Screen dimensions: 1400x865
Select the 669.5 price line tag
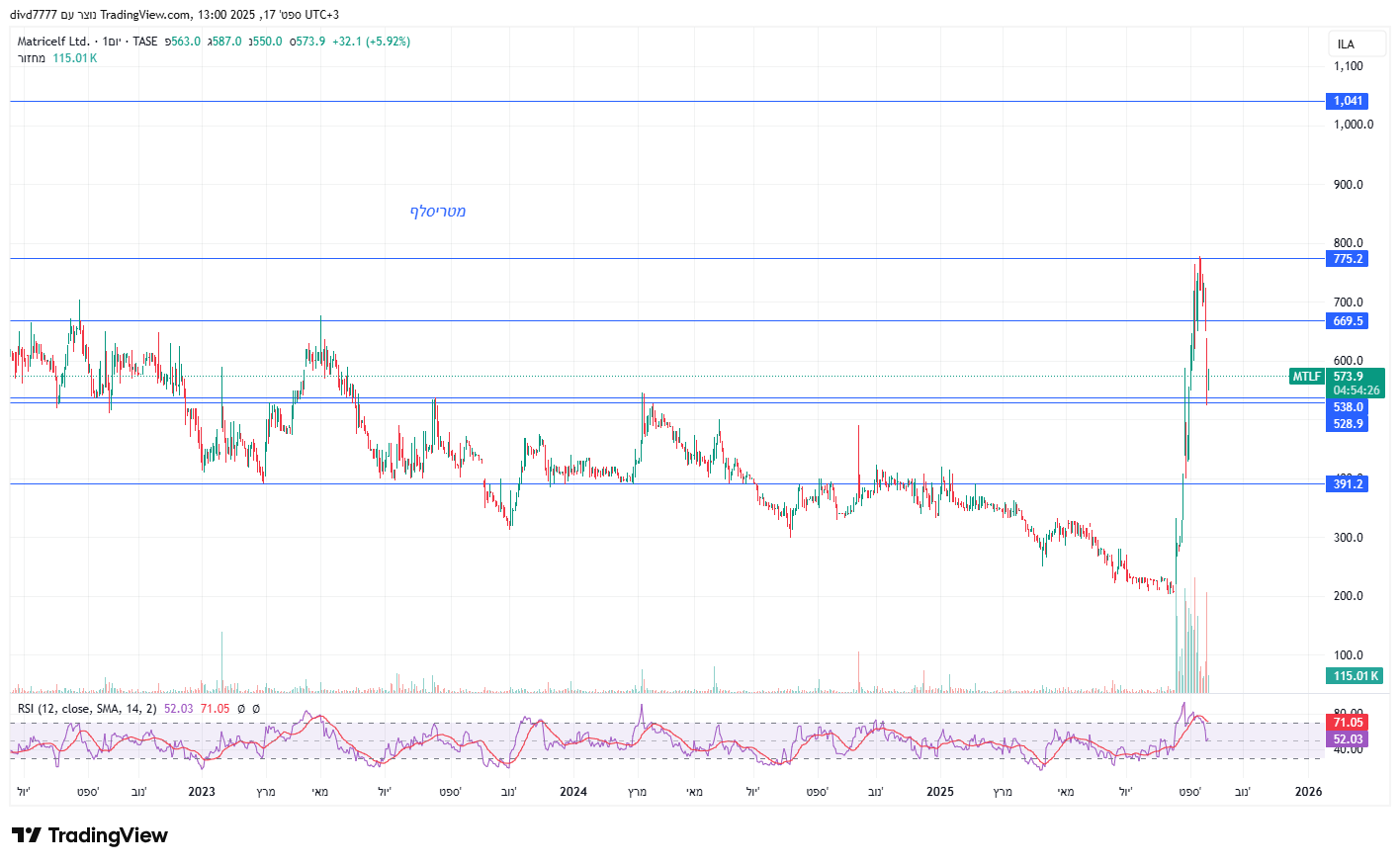tap(1347, 321)
